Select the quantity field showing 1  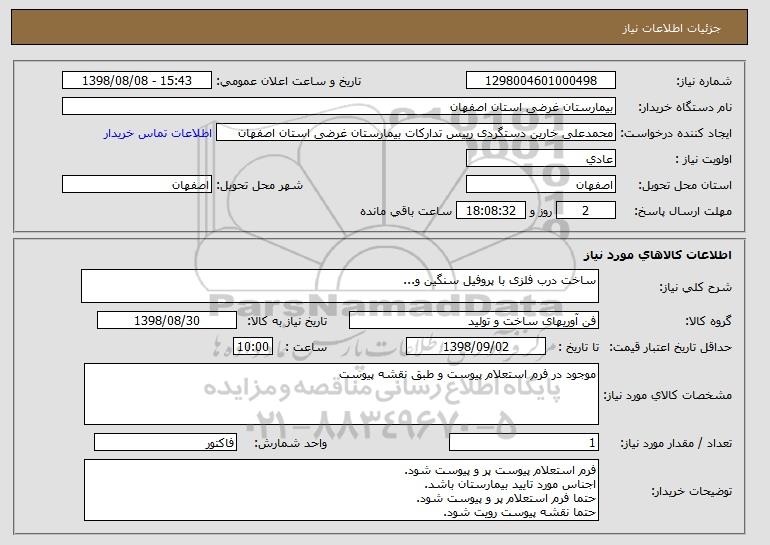(524, 443)
